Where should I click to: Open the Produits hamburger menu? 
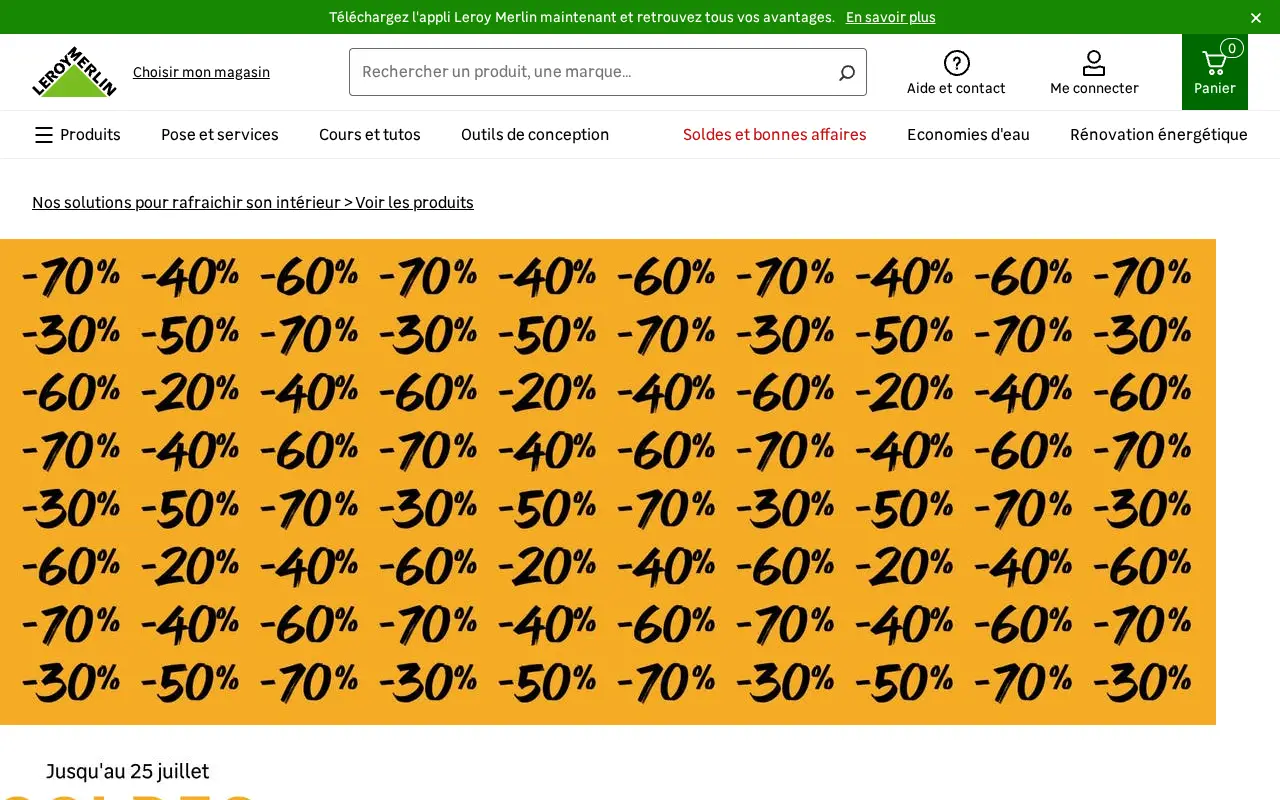[77, 135]
